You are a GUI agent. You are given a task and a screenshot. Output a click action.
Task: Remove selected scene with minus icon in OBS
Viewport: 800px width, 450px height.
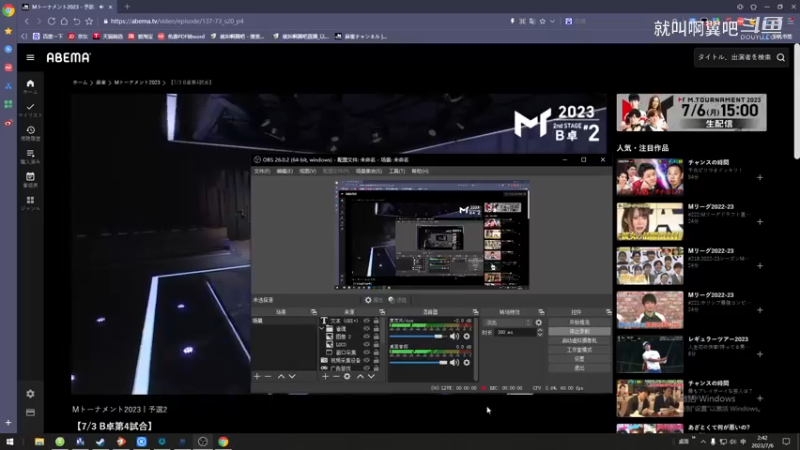268,377
